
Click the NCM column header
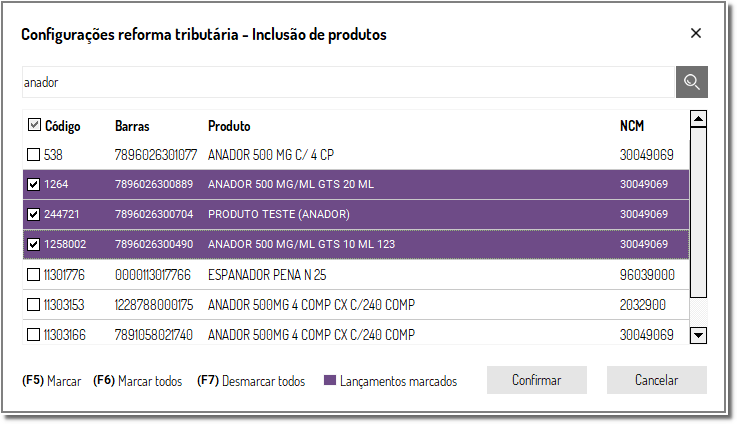[632, 126]
